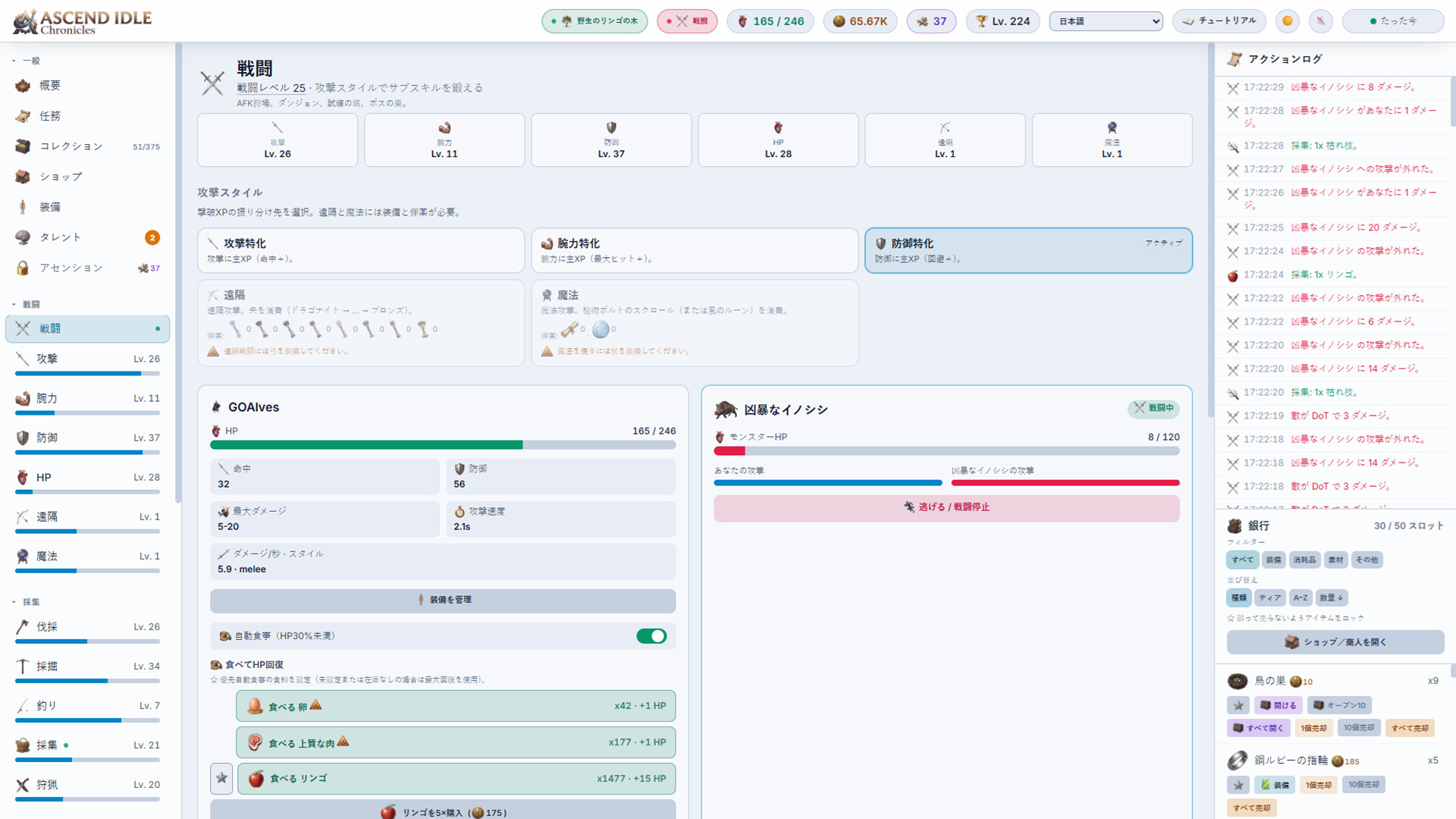The width and height of the screenshot is (1456, 819).
Task: Toggle the 自動食事 auto-eat switch
Action: click(651, 636)
